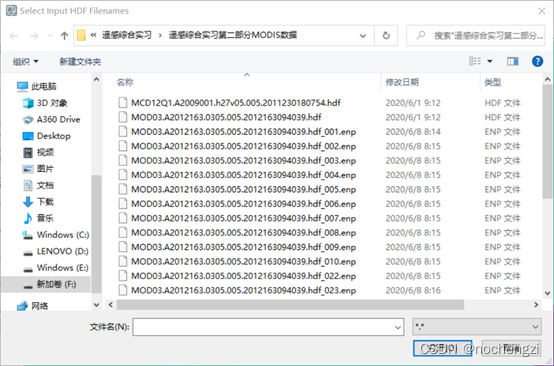Open 视频 folder in sidebar
Image resolution: width=554 pixels, height=366 pixels.
point(38,152)
